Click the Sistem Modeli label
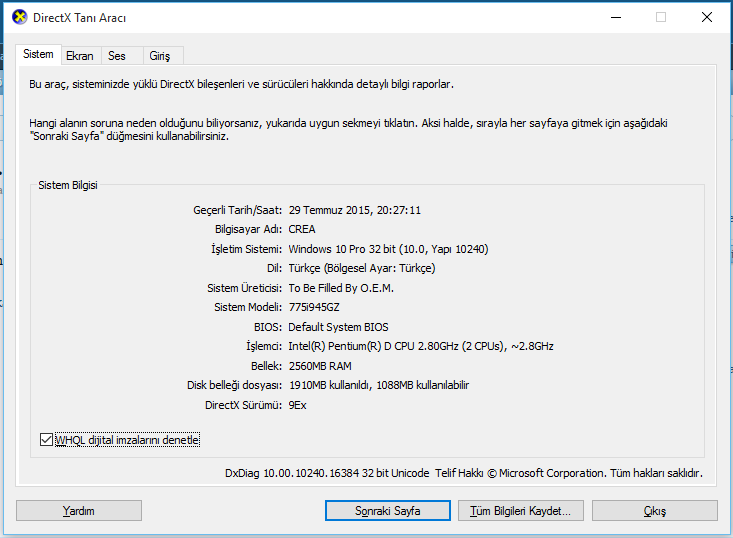The height and width of the screenshot is (538, 733). pyautogui.click(x=248, y=307)
